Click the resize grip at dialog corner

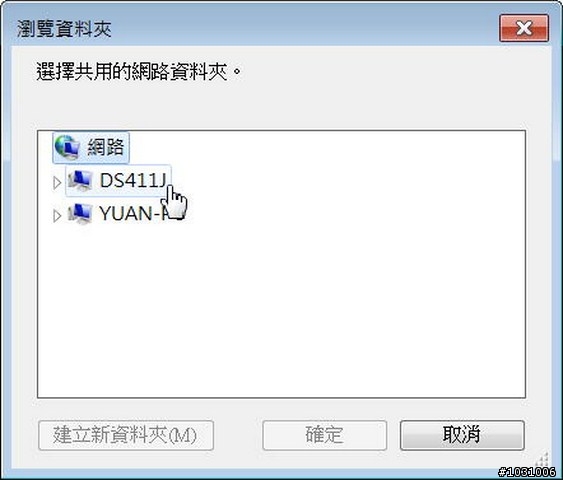[x=544, y=460]
